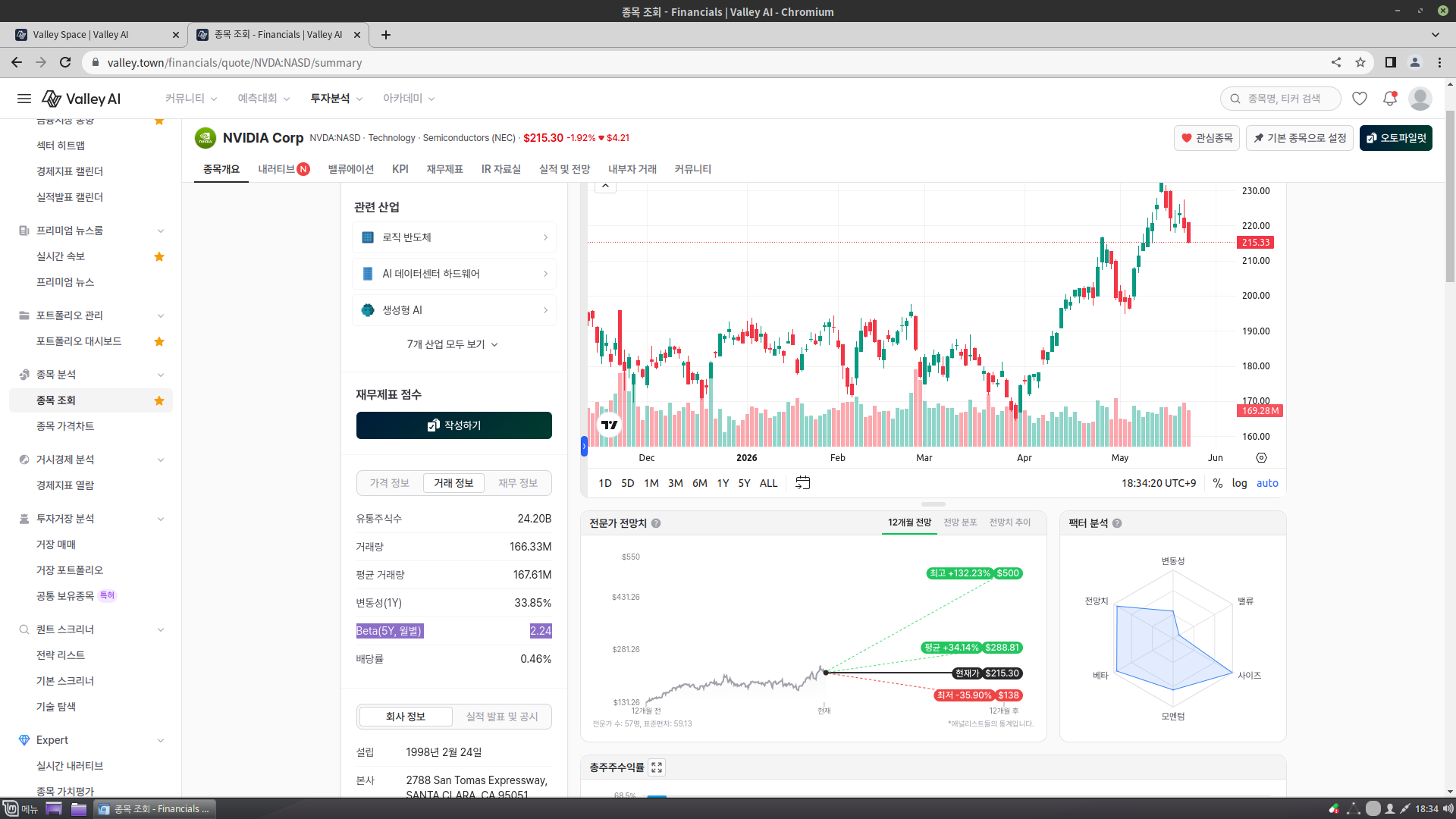Expand 7개 산업 모두 보기
Screen dimensions: 1456x819
453,344
